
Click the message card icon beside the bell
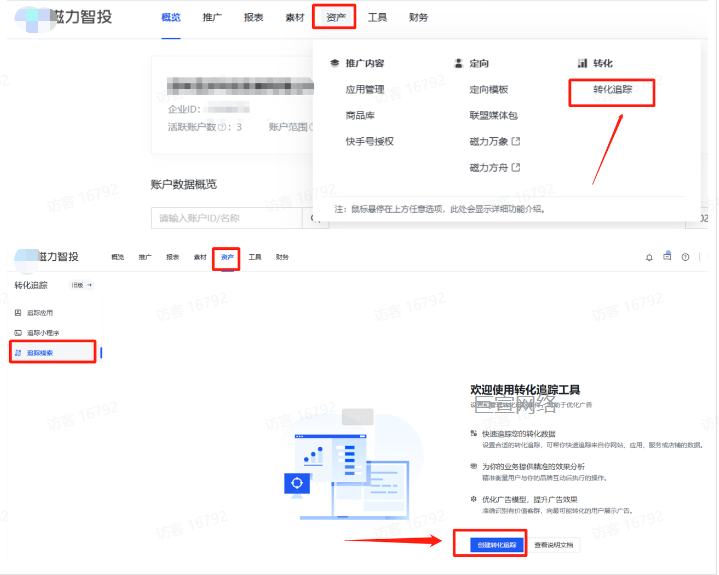pyautogui.click(x=667, y=256)
